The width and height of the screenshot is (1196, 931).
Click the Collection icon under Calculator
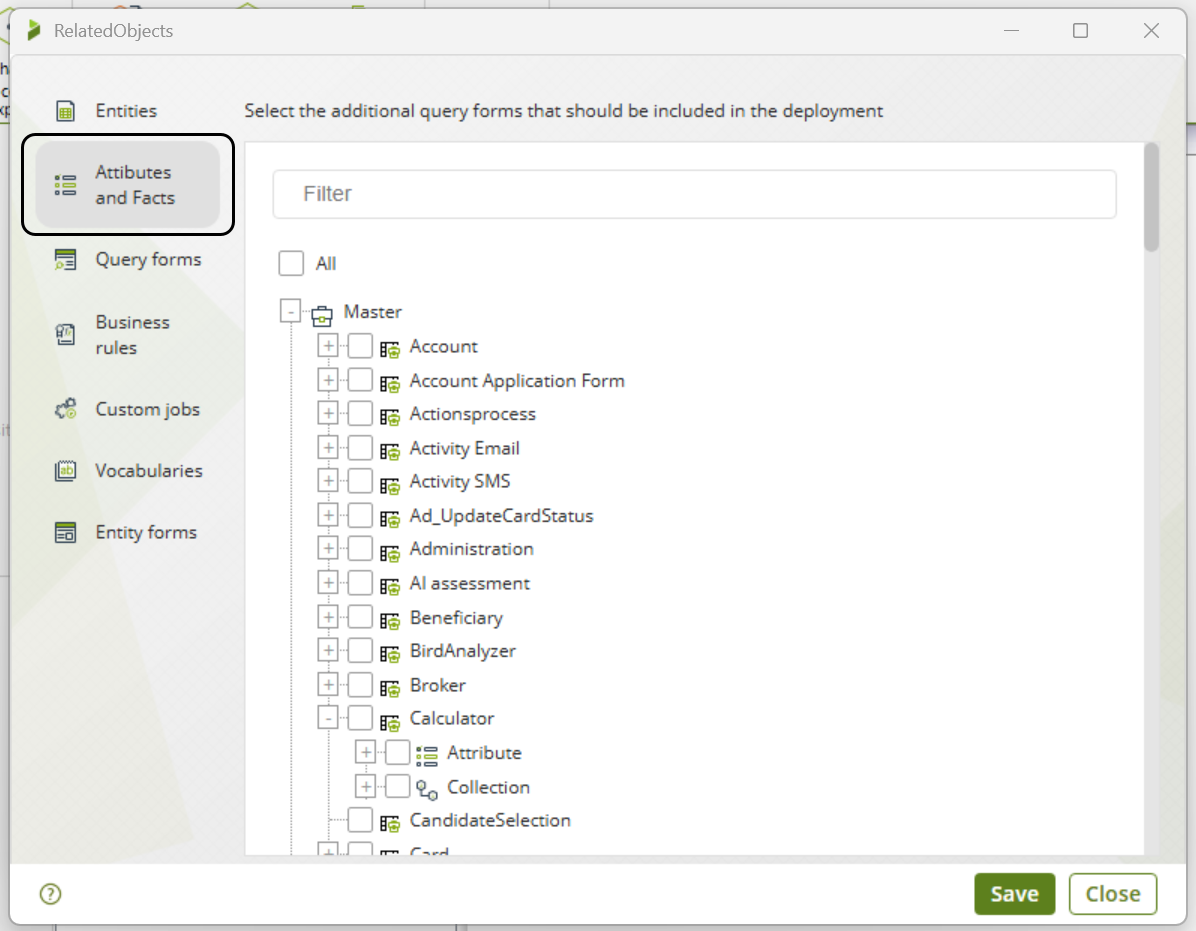427,789
